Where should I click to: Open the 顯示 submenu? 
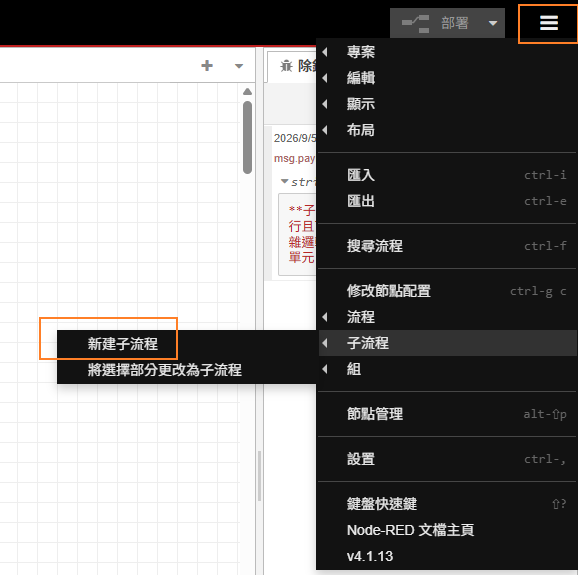point(447,104)
